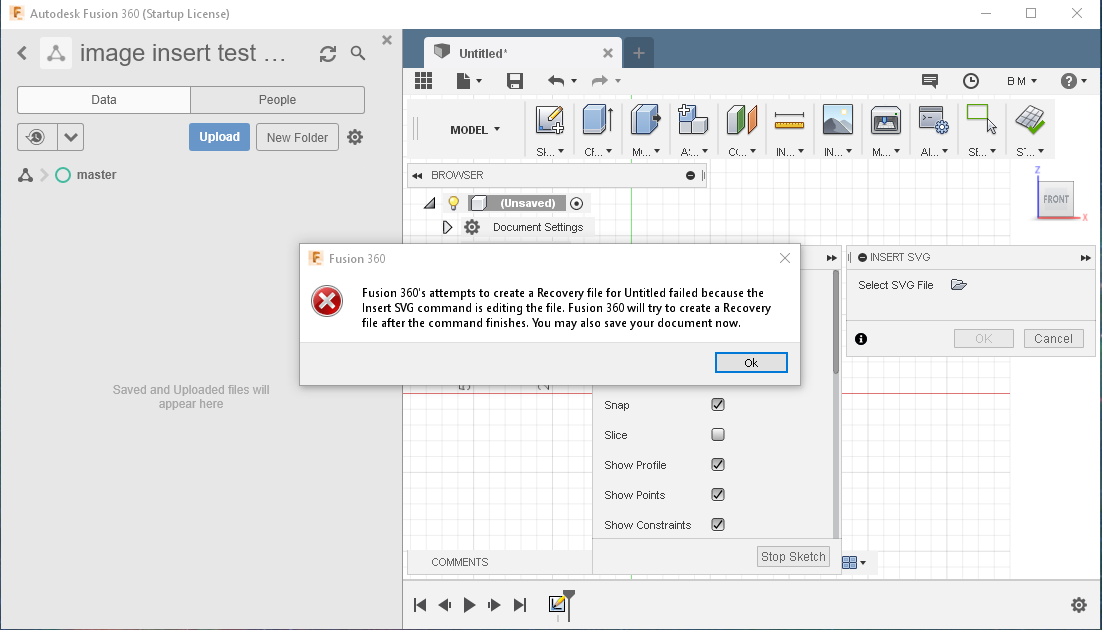The image size is (1102, 630).
Task: Open the MODEL workspace dropdown
Action: coord(475,129)
